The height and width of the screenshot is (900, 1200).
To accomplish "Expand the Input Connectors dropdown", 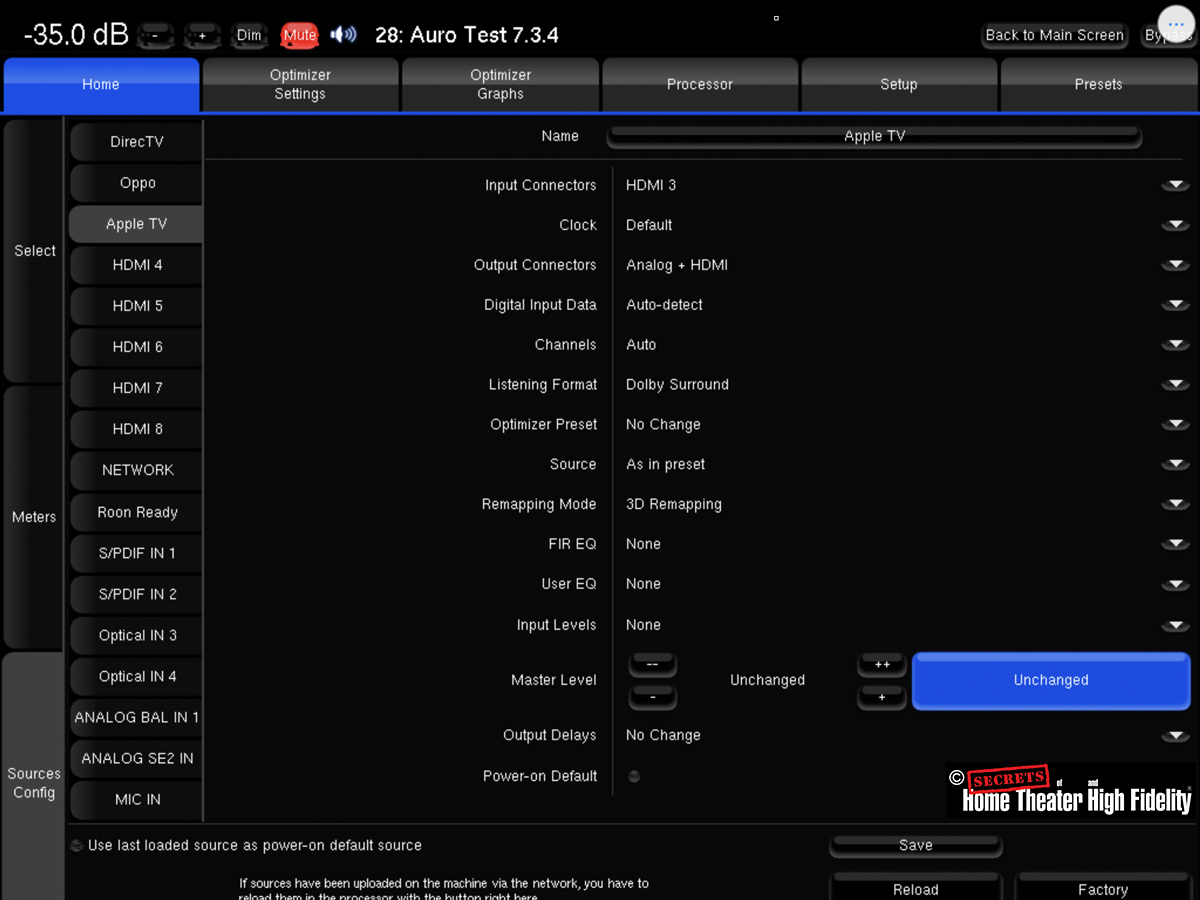I will coord(1174,185).
